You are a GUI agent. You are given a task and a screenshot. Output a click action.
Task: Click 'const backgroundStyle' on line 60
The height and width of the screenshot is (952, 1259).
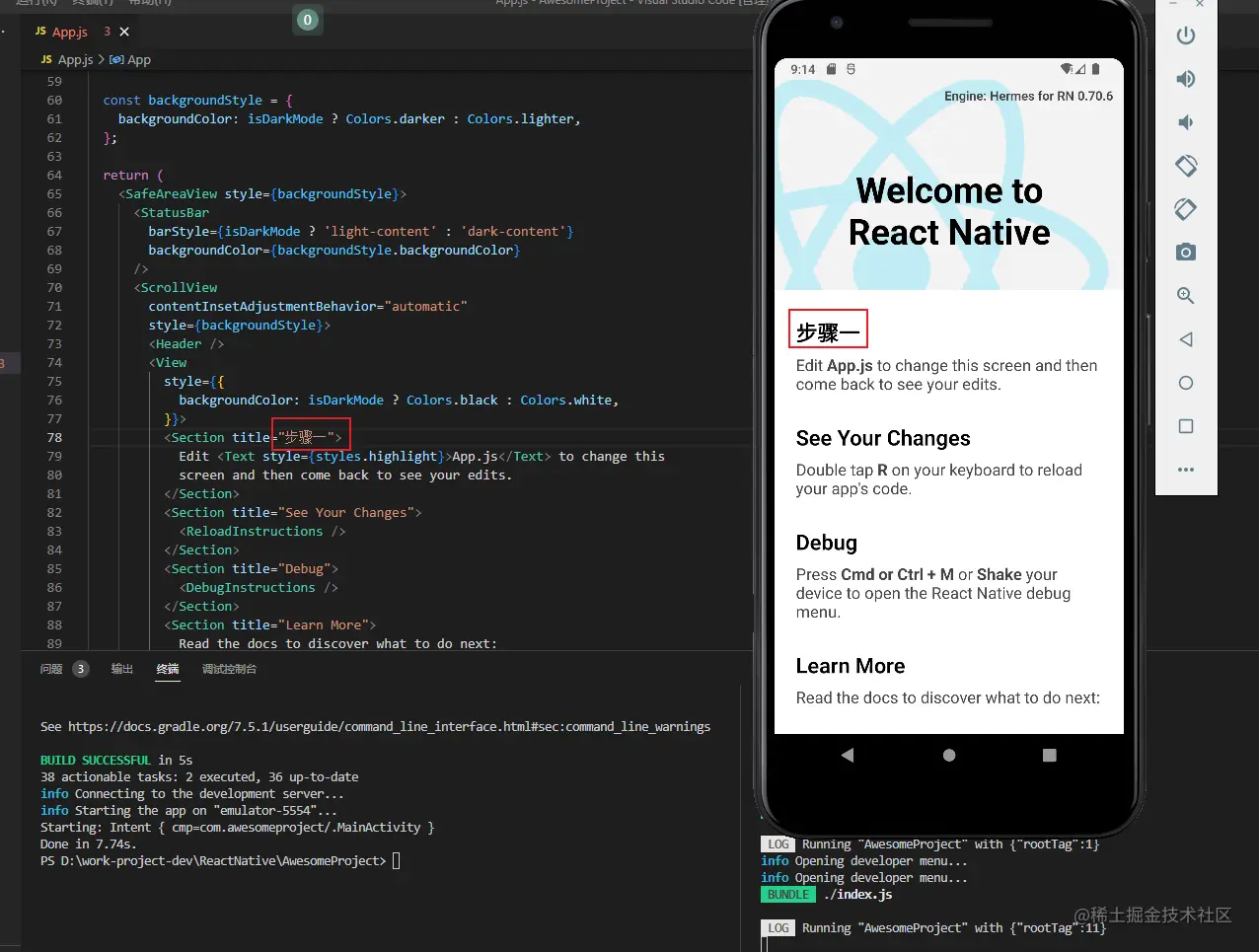183,101
